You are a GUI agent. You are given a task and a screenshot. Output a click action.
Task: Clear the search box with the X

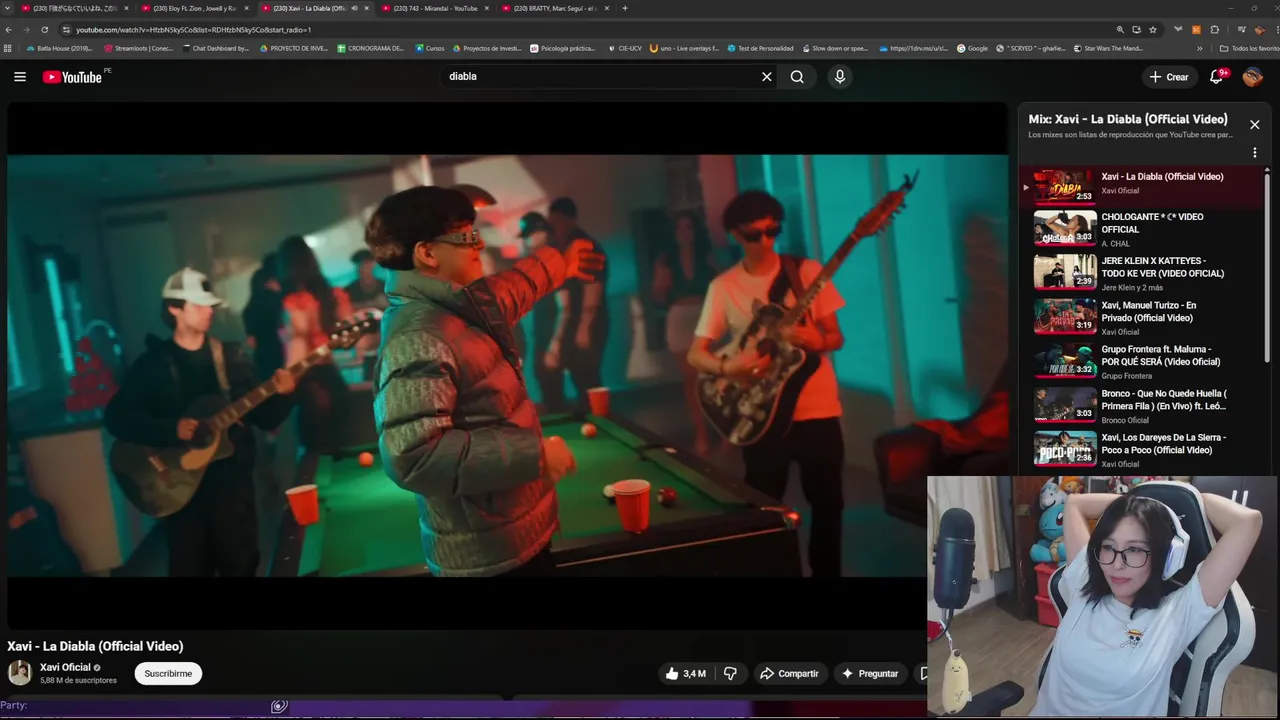(x=767, y=77)
